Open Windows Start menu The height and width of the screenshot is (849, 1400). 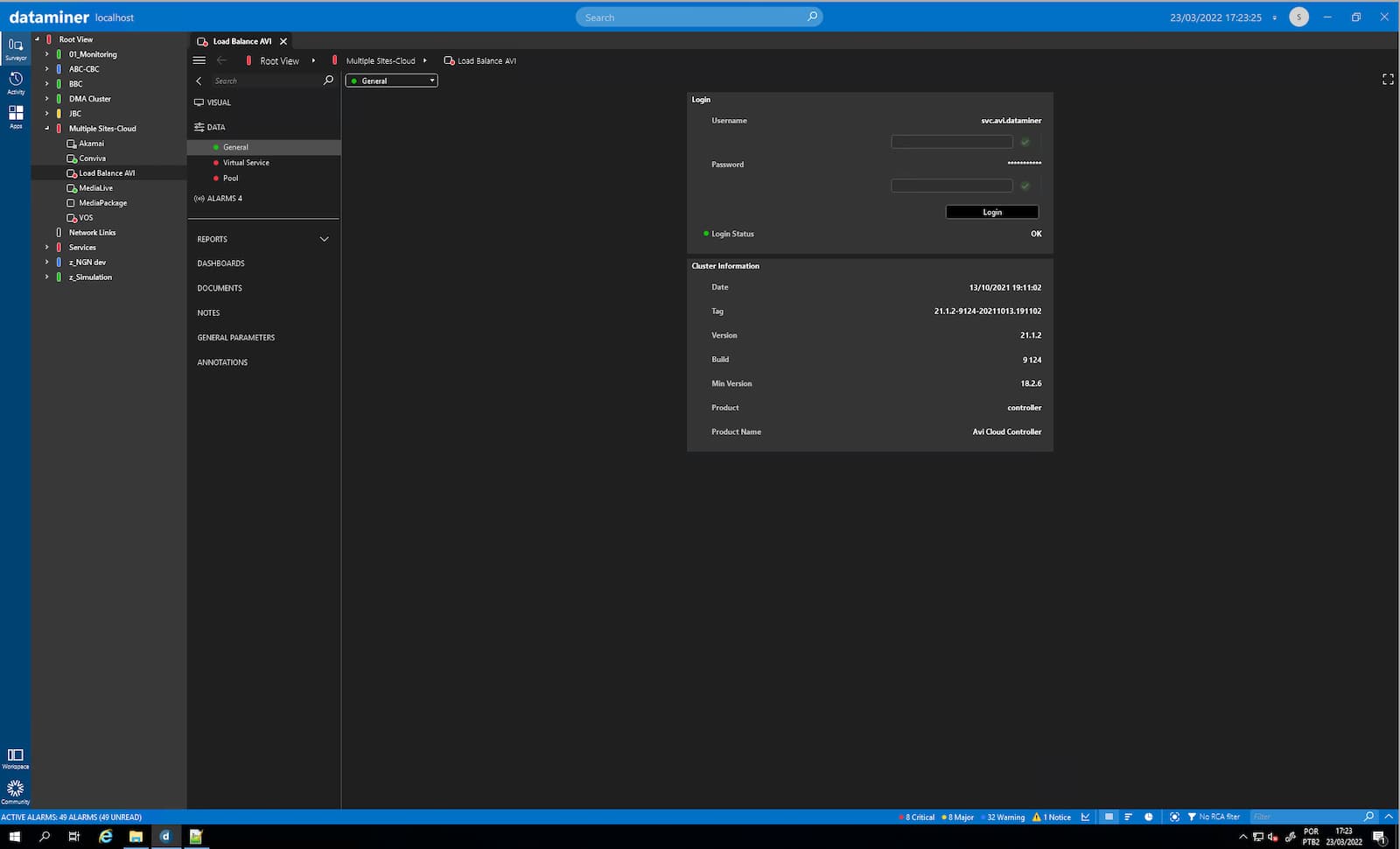coord(15,837)
